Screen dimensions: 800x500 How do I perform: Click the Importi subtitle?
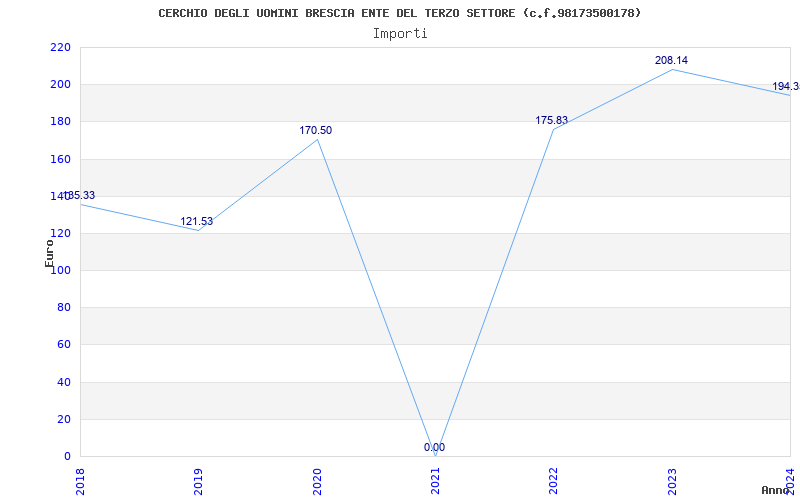point(400,34)
